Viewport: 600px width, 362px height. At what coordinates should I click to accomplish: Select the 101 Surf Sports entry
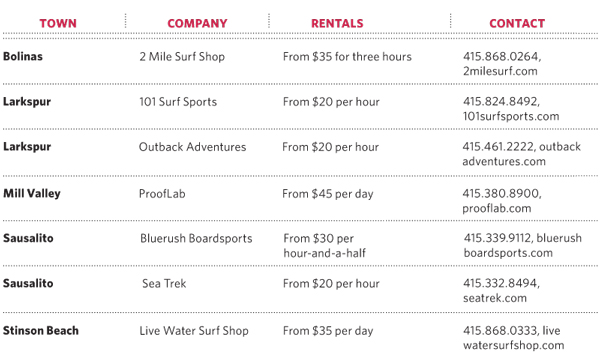point(178,102)
